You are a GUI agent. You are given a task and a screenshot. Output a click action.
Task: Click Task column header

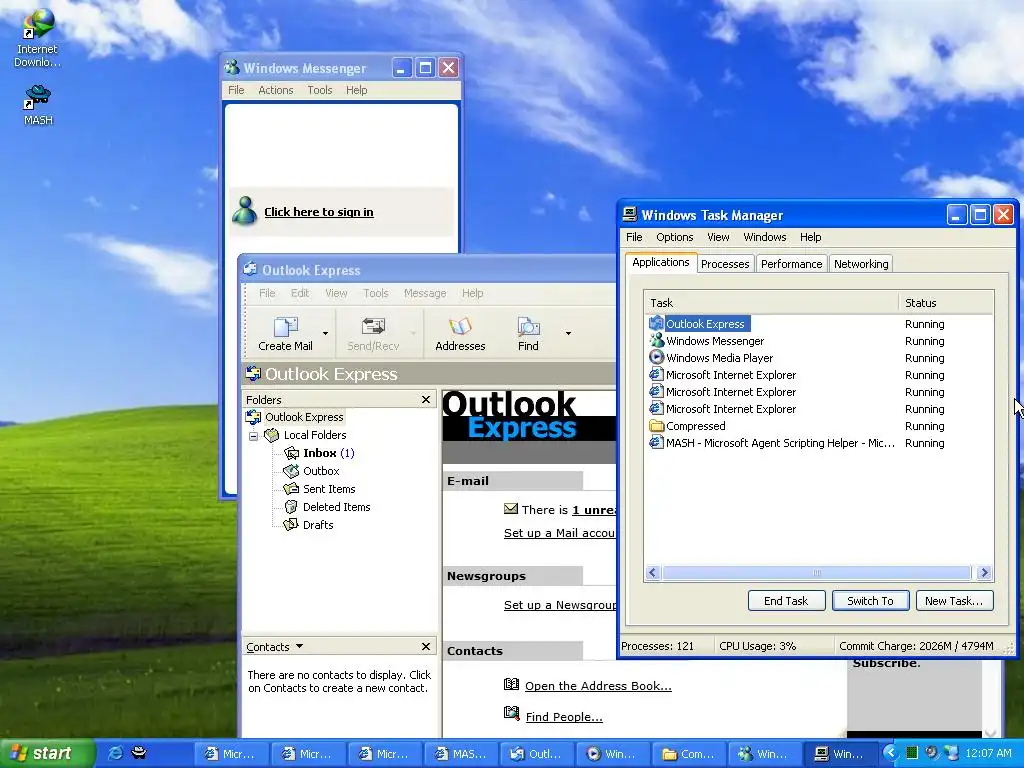click(771, 302)
